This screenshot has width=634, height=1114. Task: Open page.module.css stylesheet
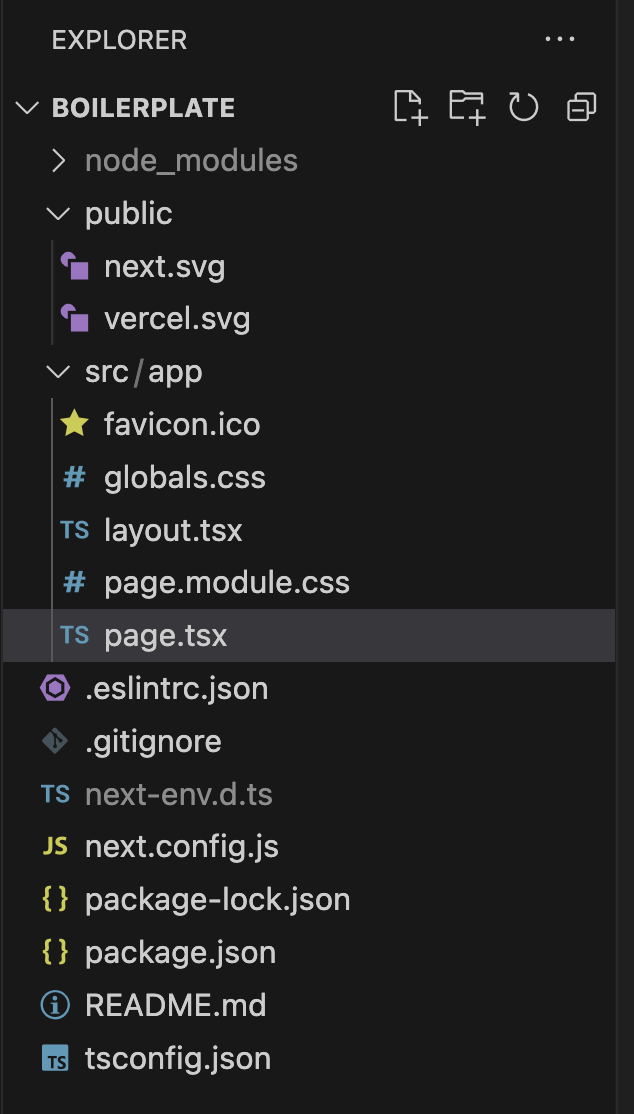tap(227, 583)
